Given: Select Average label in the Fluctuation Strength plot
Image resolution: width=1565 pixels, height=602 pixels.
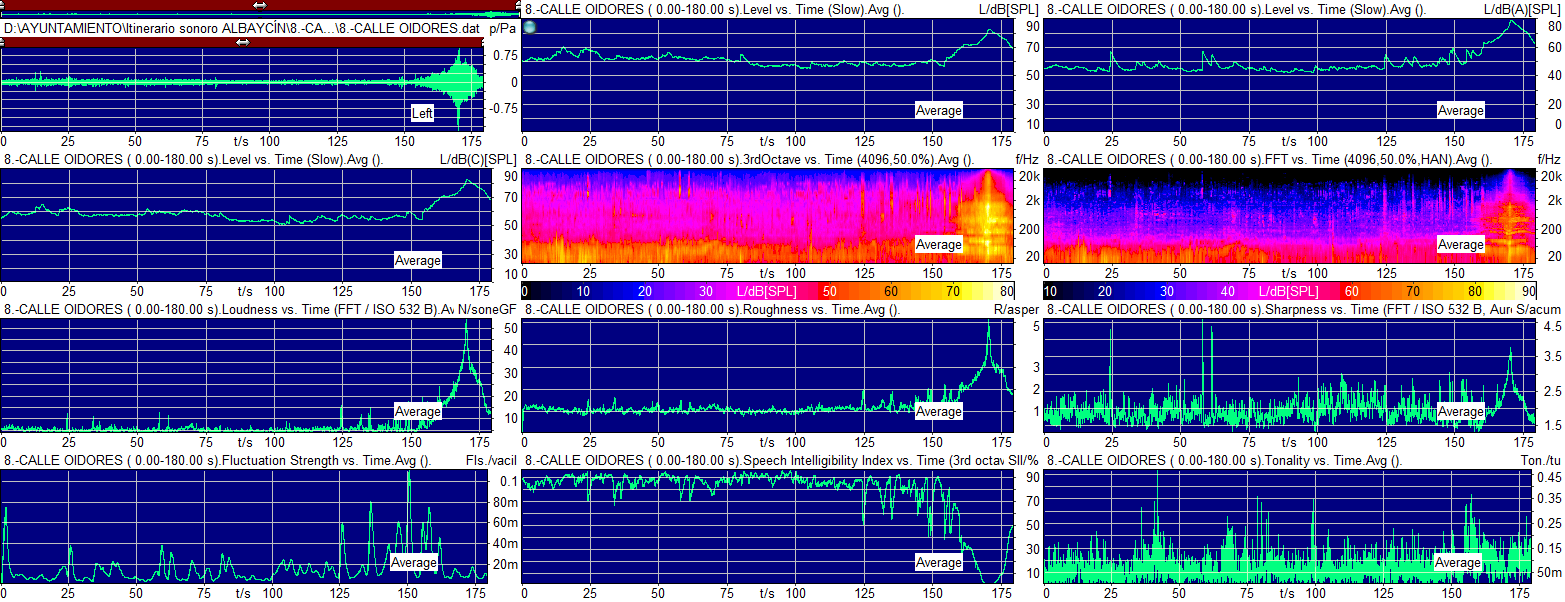Looking at the screenshot, I should (414, 562).
